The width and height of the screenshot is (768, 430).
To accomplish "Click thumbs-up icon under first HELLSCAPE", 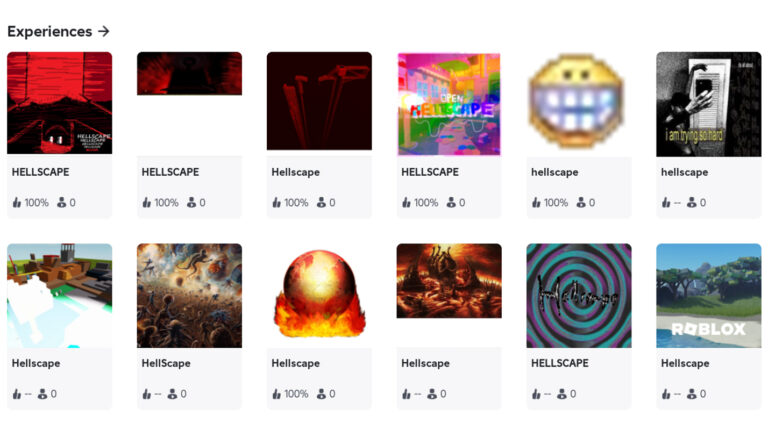I will (17, 202).
